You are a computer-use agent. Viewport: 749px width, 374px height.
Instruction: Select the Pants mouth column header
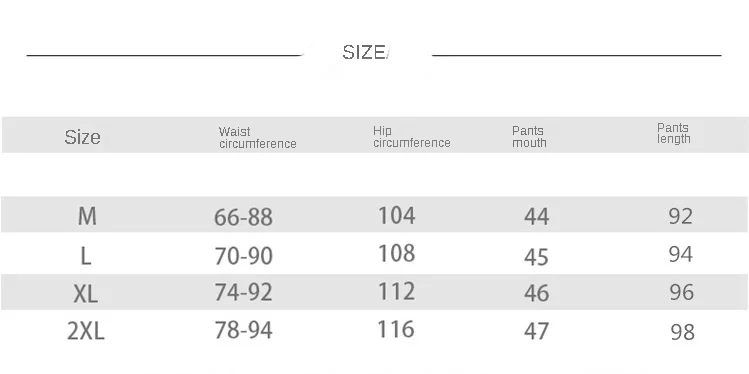[529, 137]
